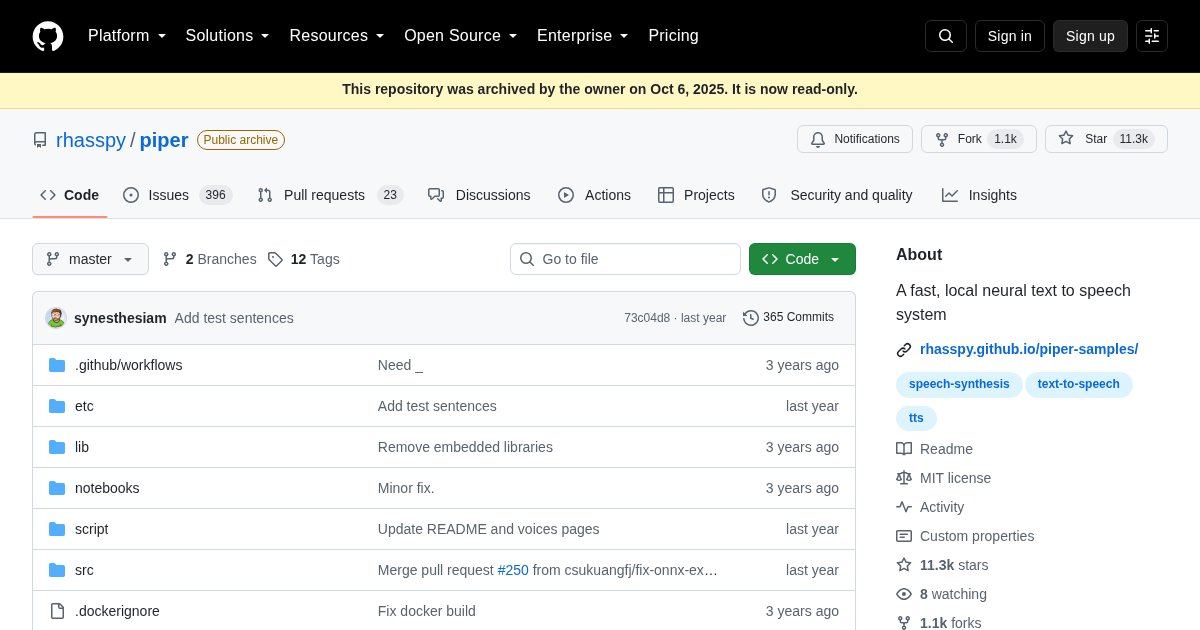This screenshot has height=630, width=1200.
Task: Open the Pricing link
Action: [x=673, y=36]
